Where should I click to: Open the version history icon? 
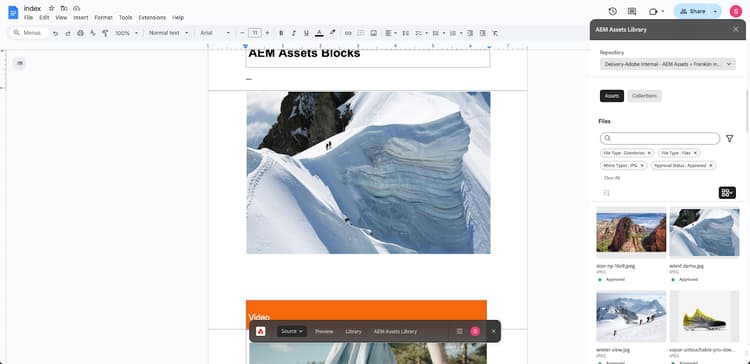point(612,11)
